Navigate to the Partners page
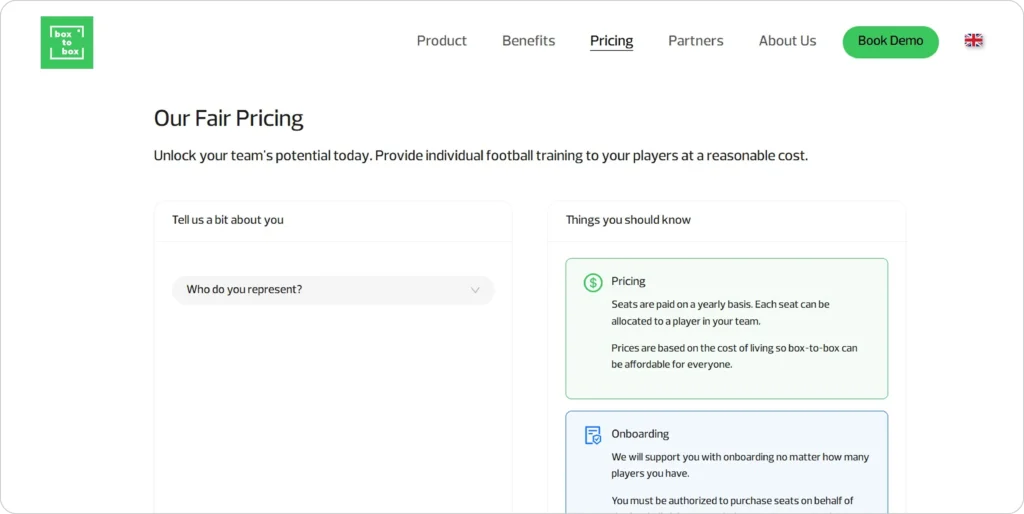 tap(695, 41)
